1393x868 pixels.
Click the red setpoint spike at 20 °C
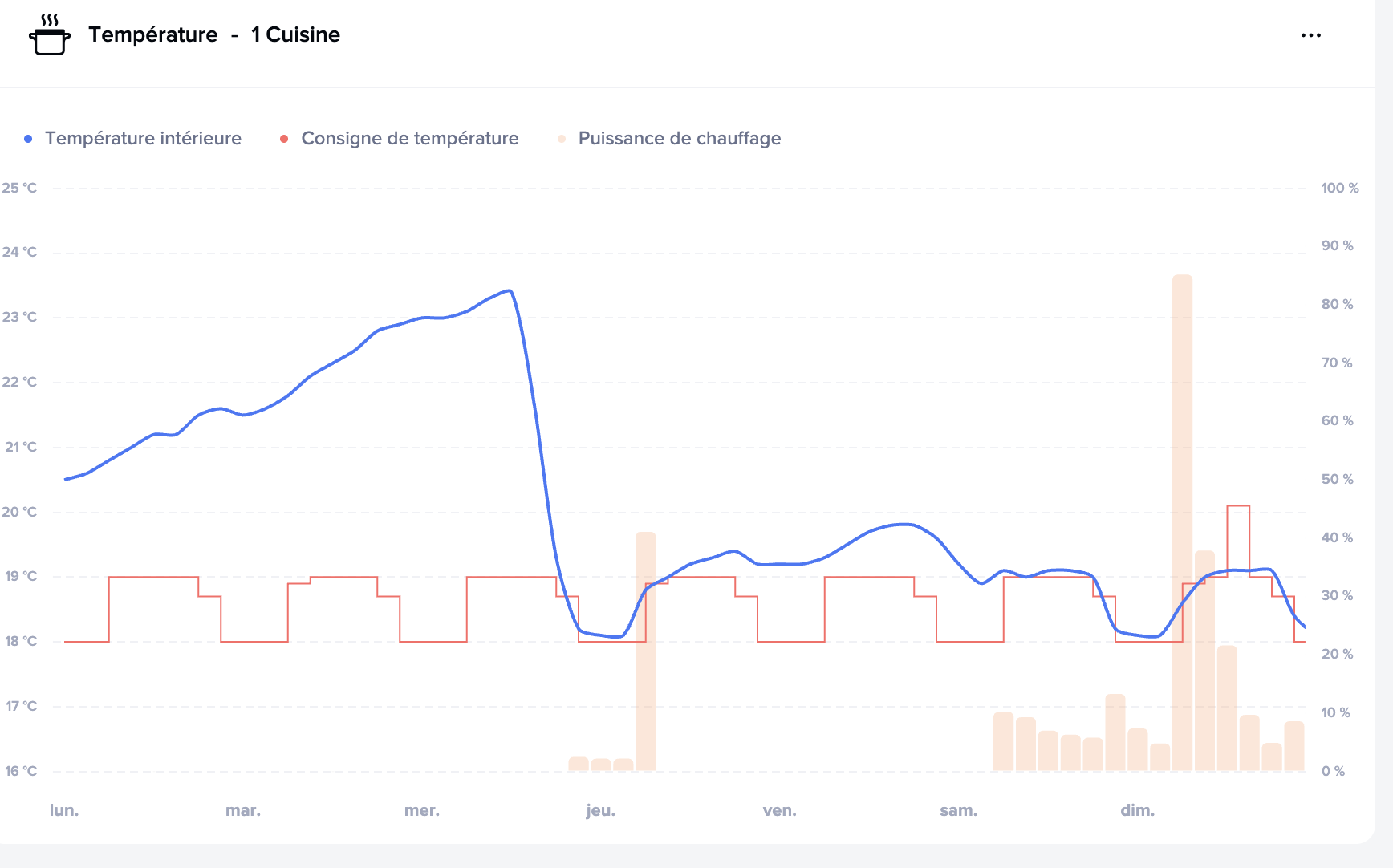coord(1238,507)
